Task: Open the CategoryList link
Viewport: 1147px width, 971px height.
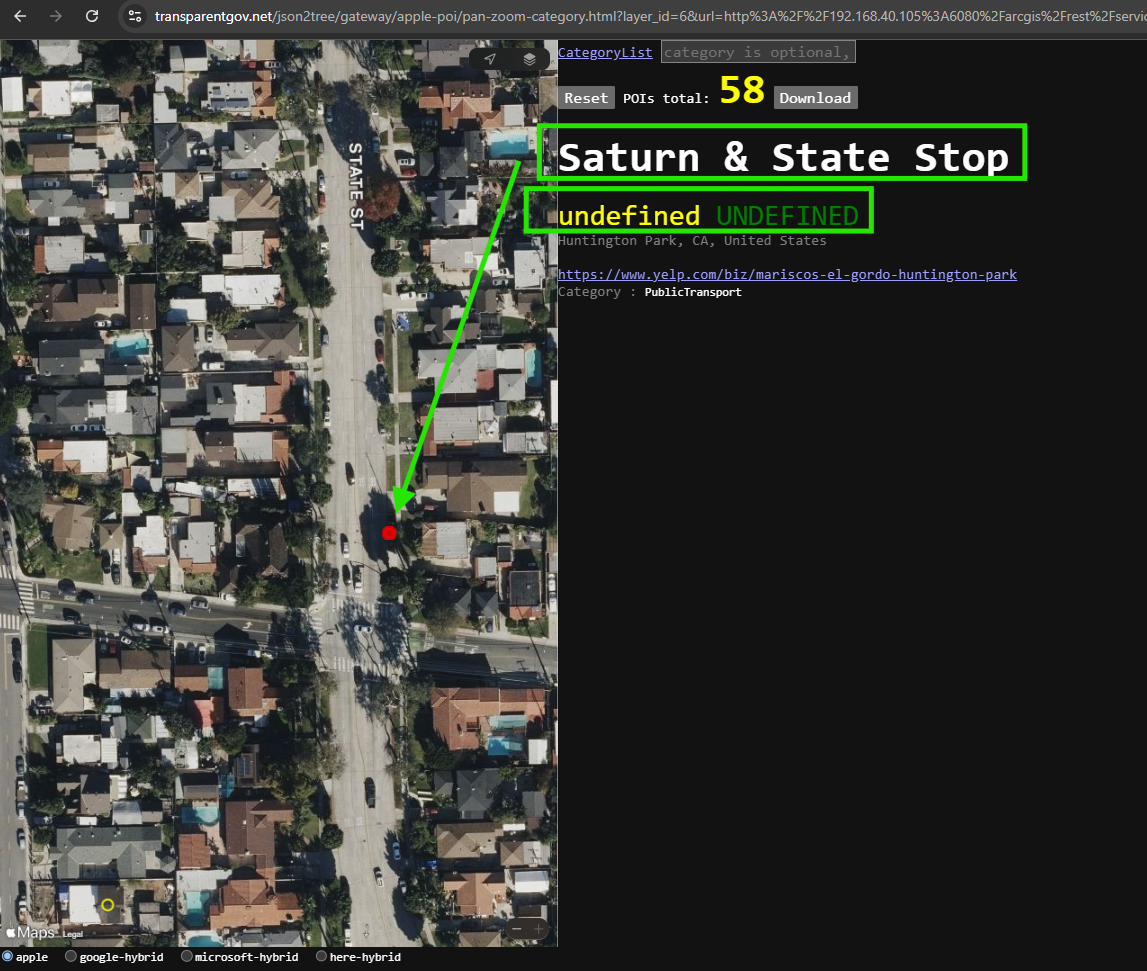Action: coord(605,52)
